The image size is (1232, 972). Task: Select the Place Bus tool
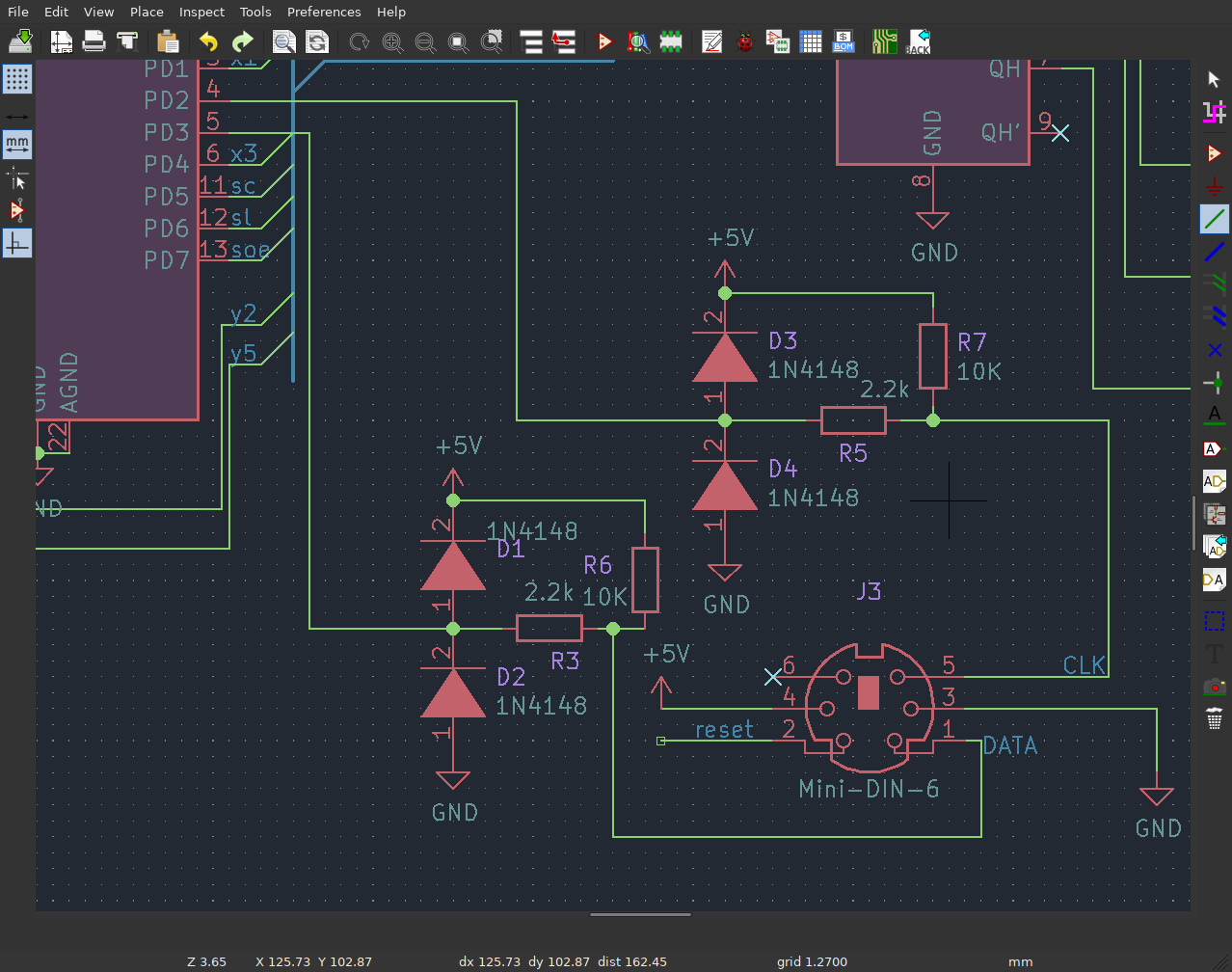[1214, 252]
